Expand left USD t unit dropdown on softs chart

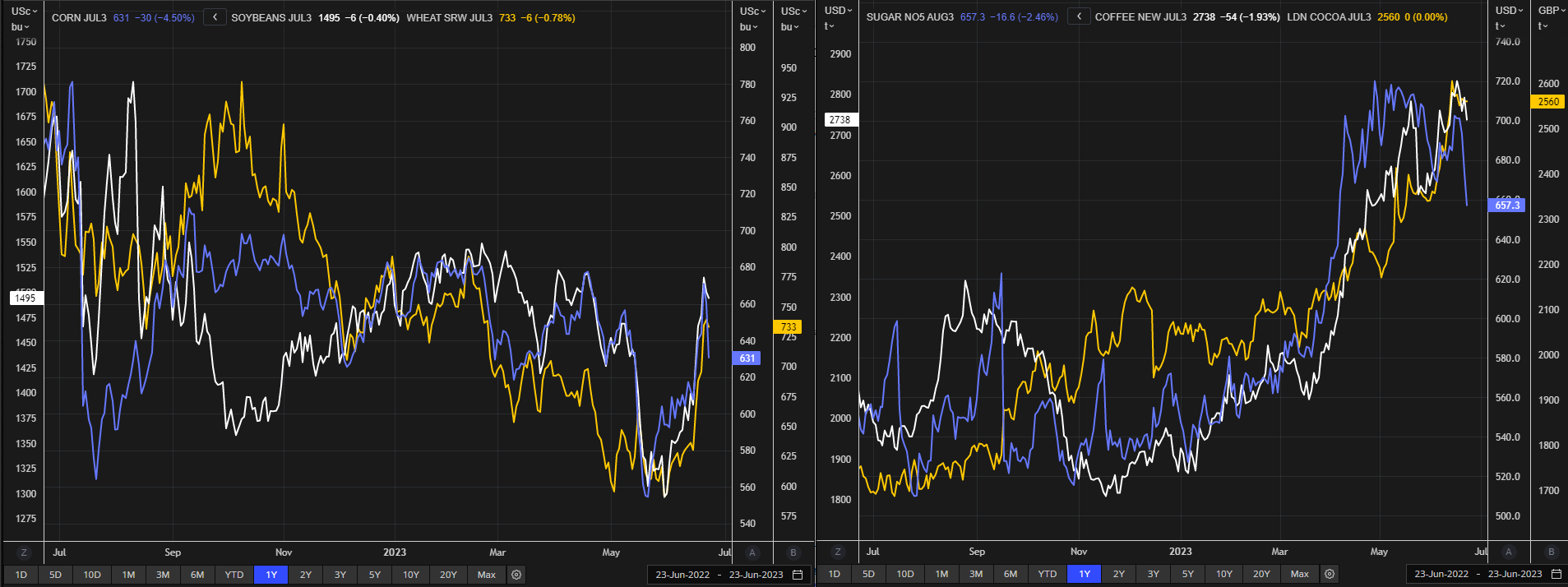tap(839, 18)
